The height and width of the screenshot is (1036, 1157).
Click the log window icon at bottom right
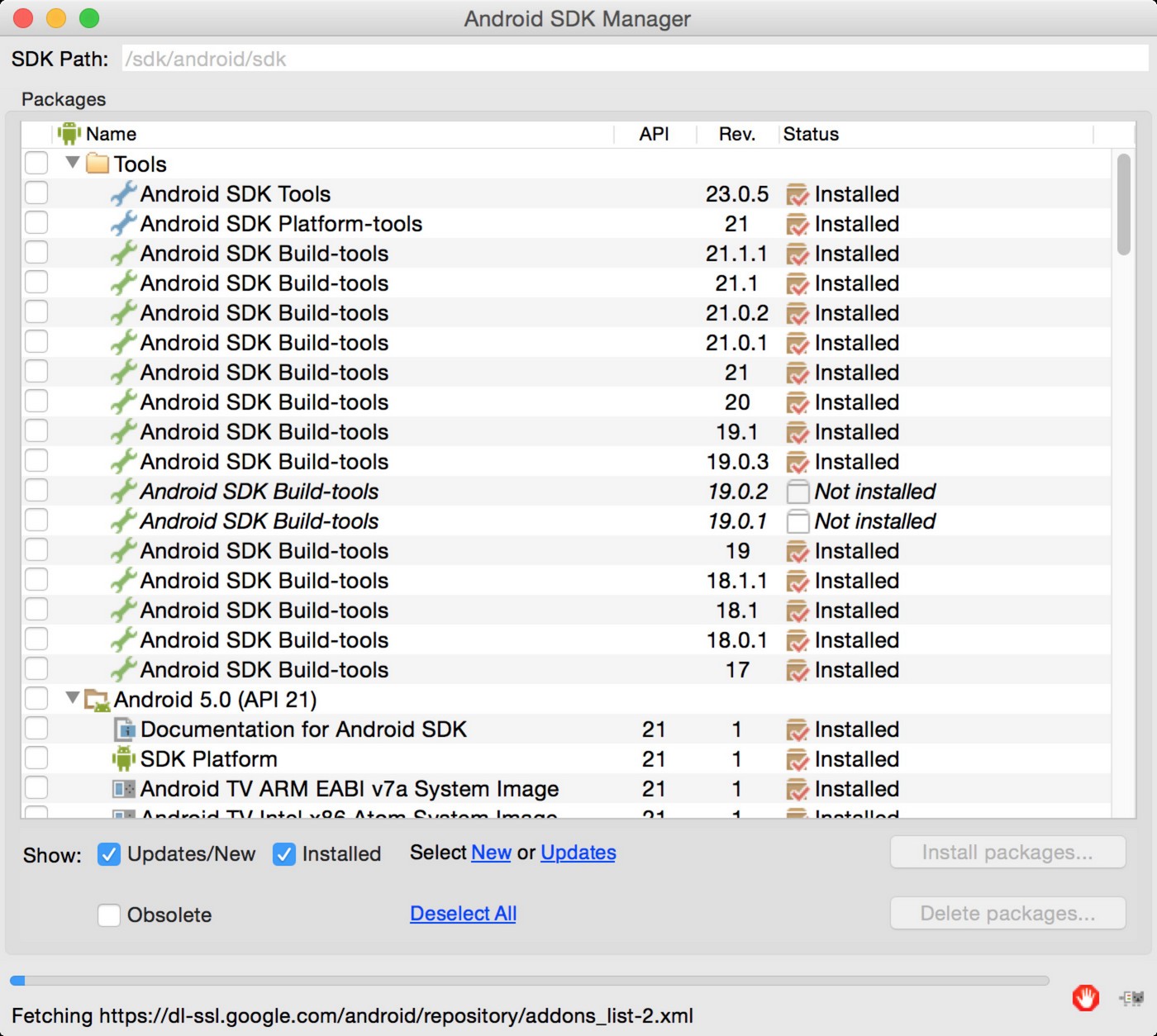pos(1131,998)
